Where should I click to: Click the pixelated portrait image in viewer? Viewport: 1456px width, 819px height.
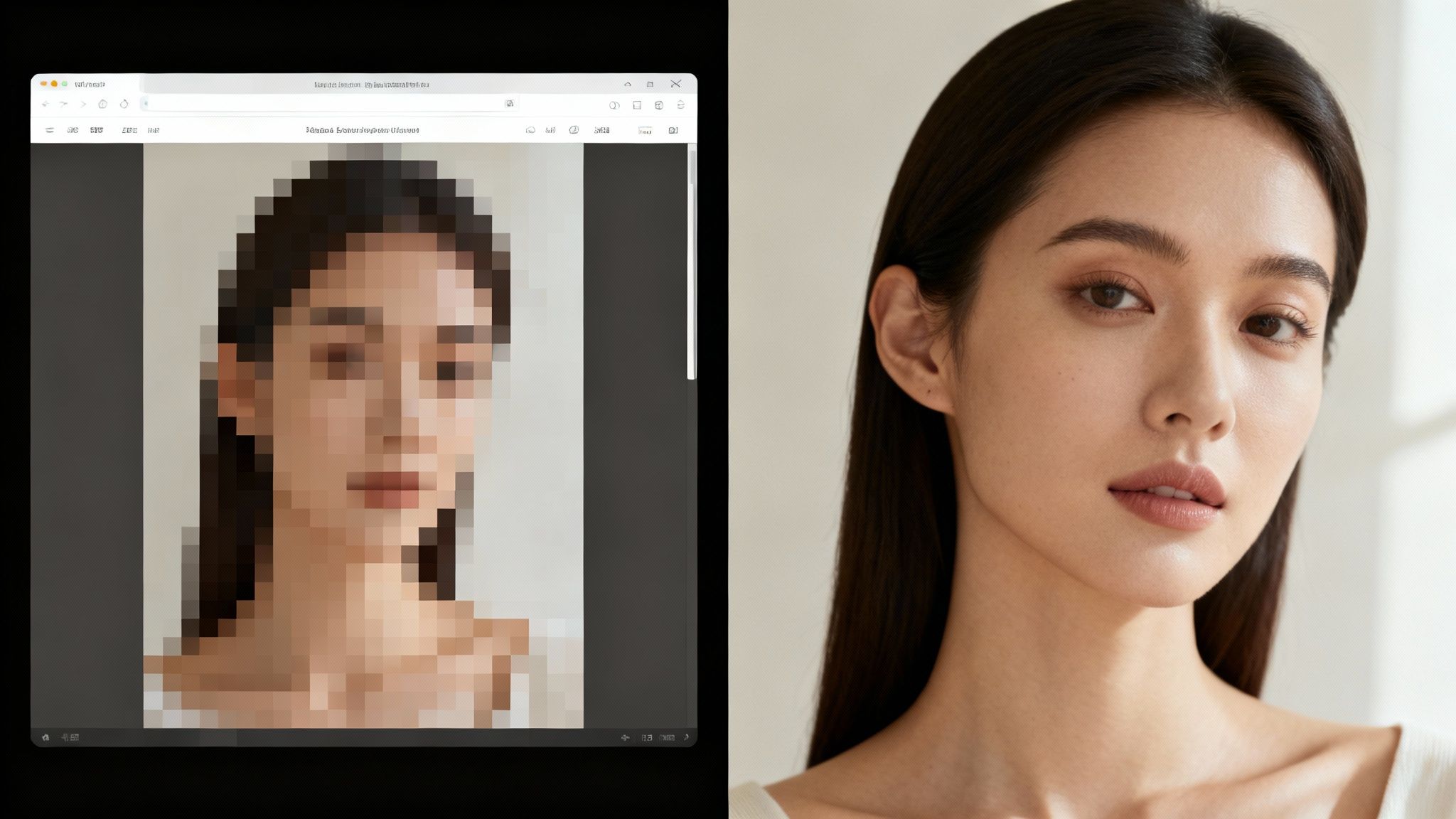(363, 435)
